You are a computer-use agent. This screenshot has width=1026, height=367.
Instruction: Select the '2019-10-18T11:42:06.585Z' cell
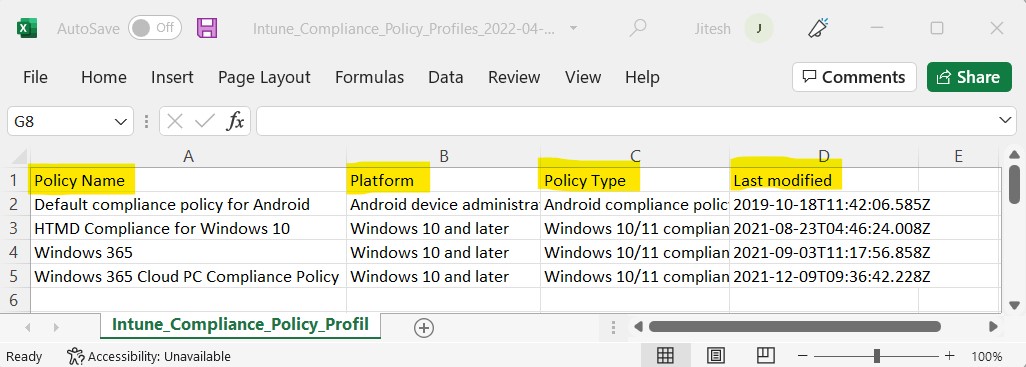[824, 205]
